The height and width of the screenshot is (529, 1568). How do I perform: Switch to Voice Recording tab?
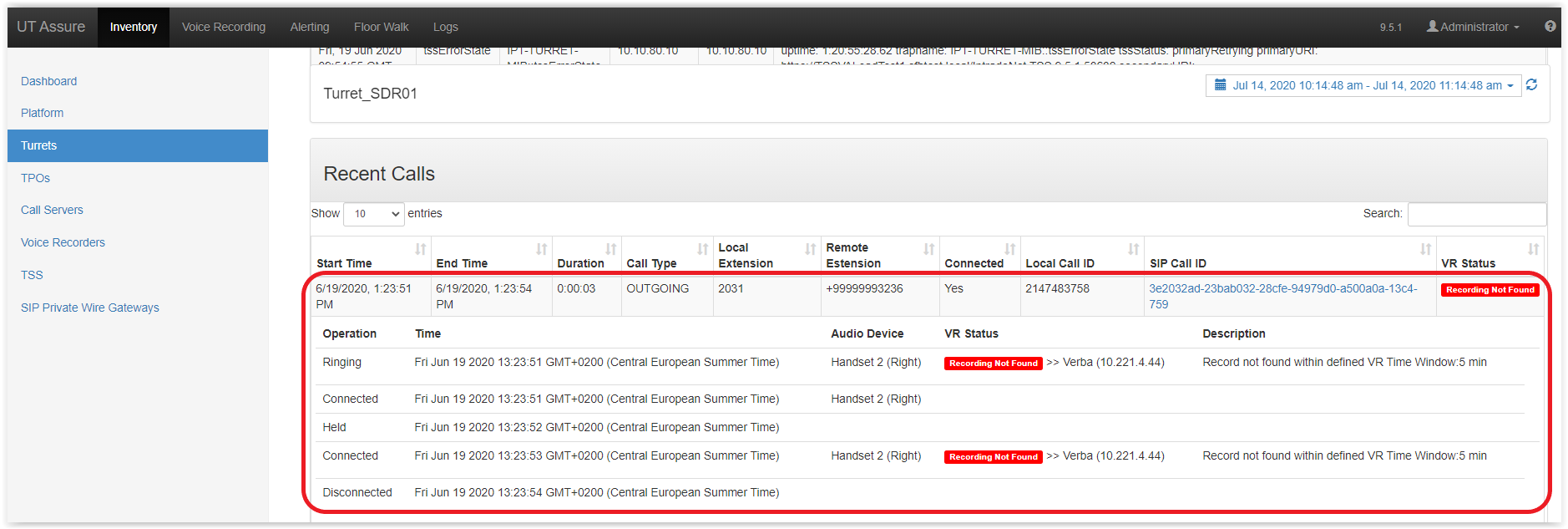click(x=224, y=27)
